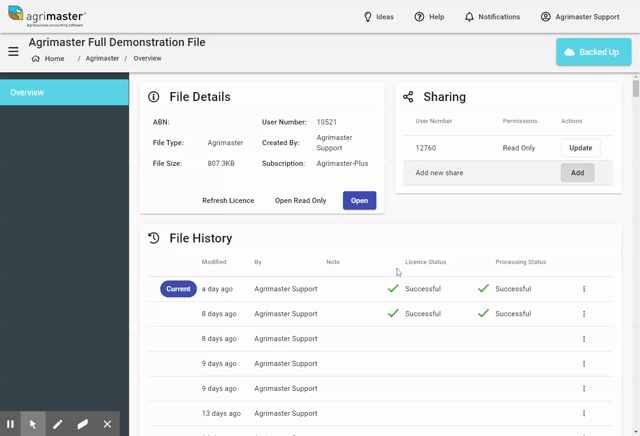Click Agrimaster-Plus subscription value
Viewport: 640px width, 436px height.
(342, 163)
